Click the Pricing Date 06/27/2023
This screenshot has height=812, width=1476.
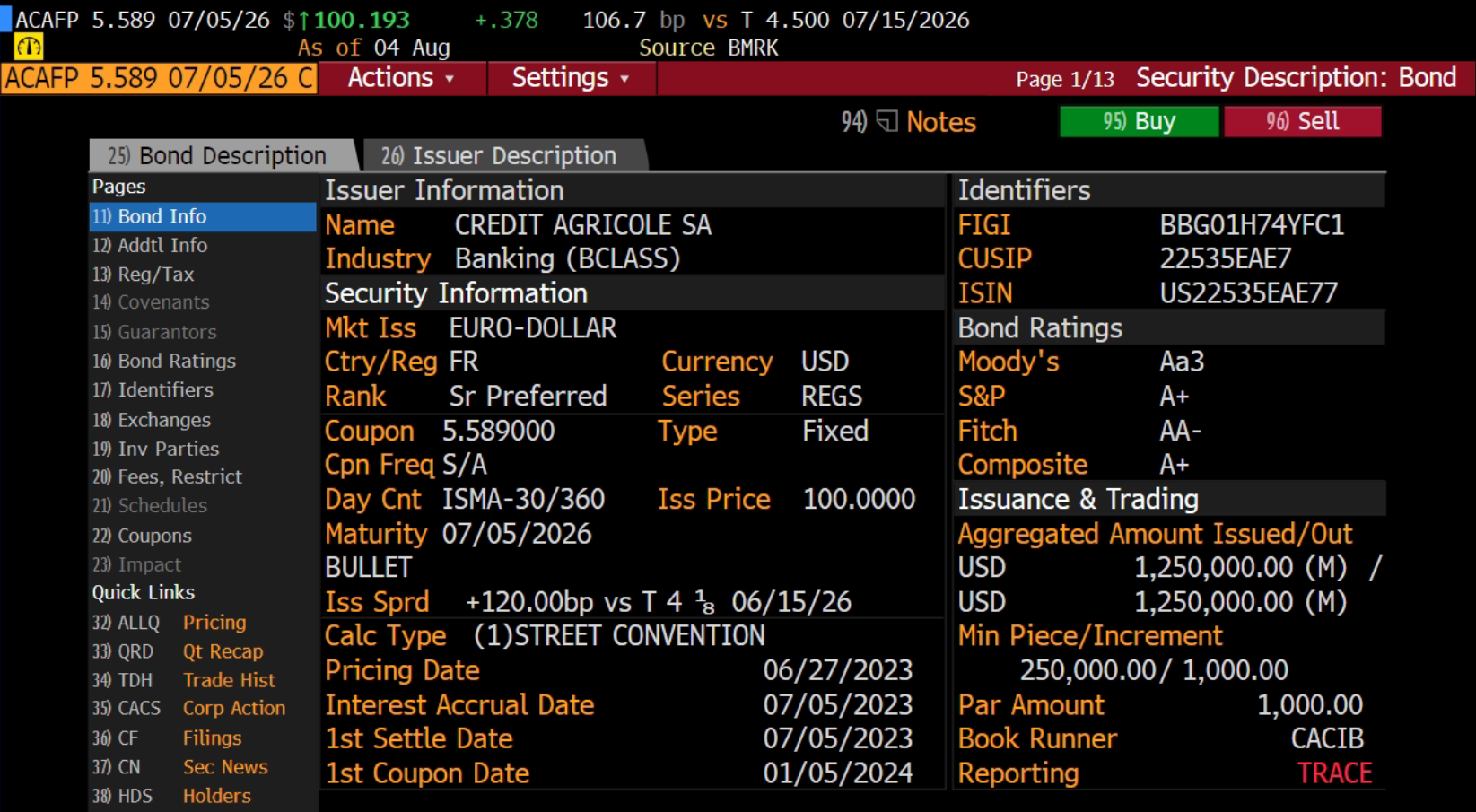(838, 670)
